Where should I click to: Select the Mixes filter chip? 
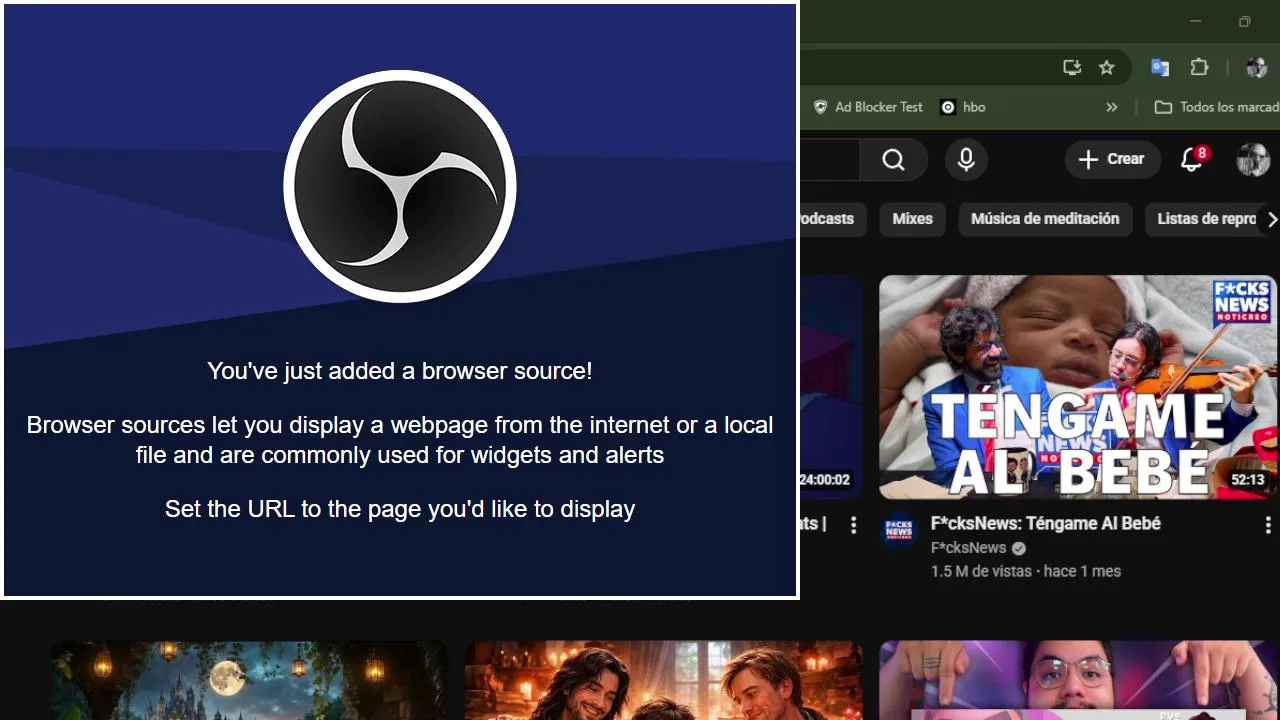(x=912, y=219)
